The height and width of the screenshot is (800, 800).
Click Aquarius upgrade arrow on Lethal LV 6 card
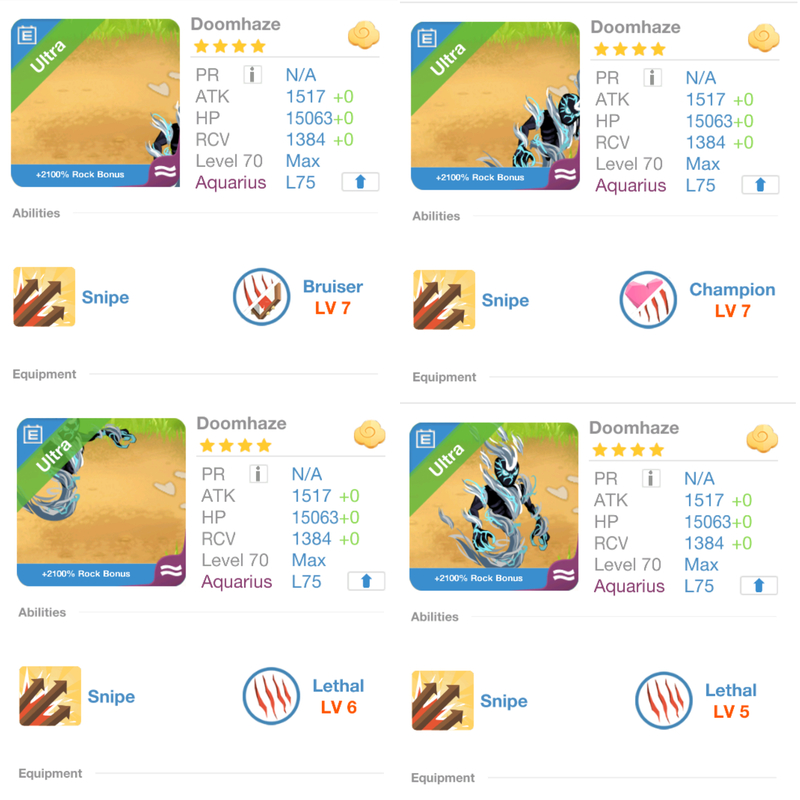coord(366,581)
